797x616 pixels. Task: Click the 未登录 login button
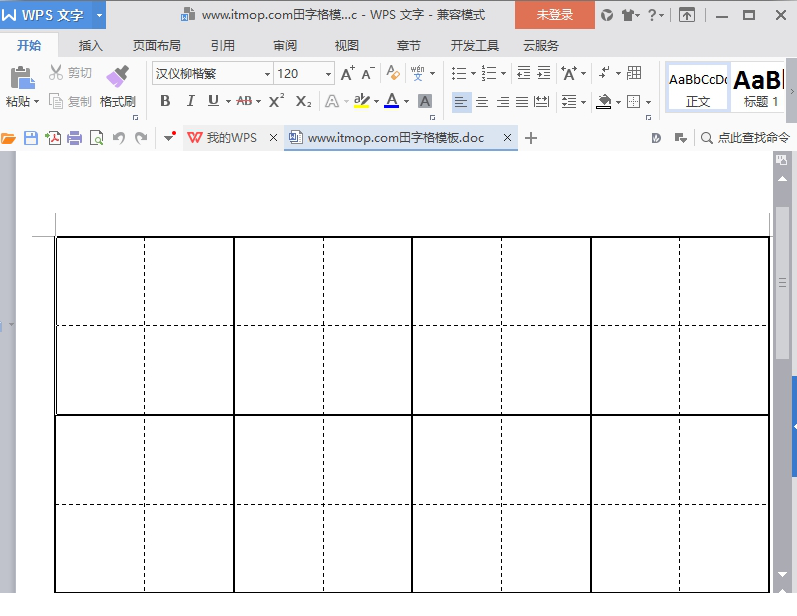[555, 15]
